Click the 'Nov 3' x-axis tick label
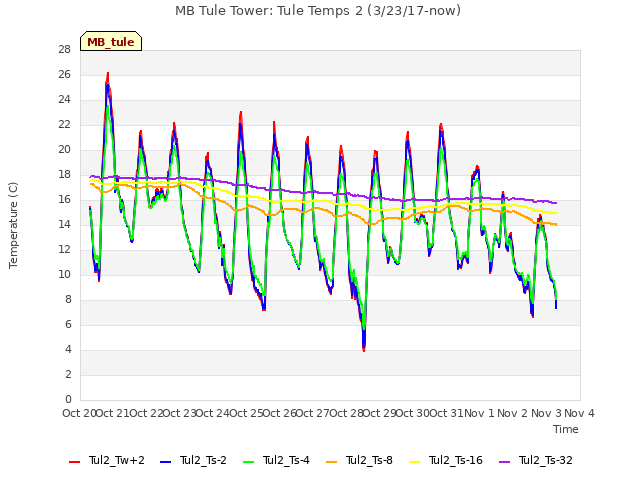640x480 pixels. click(546, 413)
